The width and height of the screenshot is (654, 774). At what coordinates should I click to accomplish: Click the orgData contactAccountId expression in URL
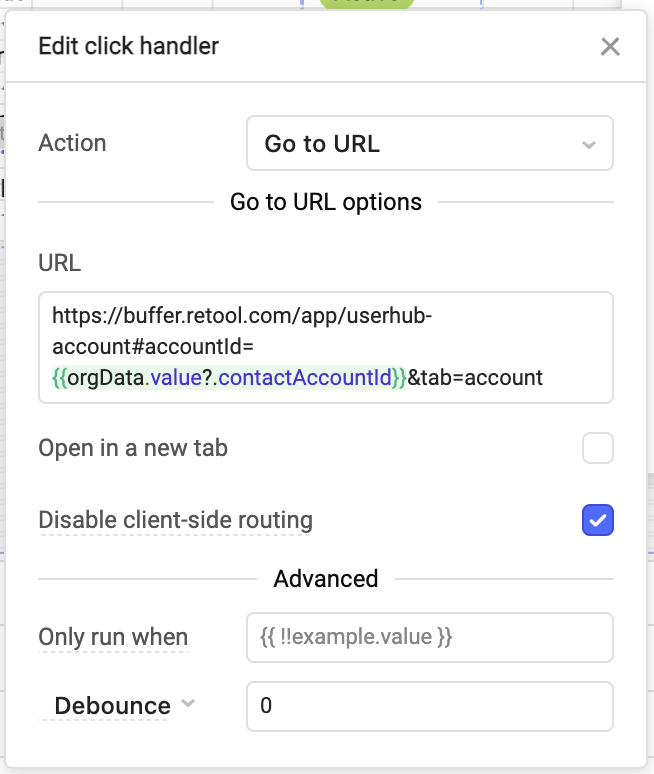click(229, 378)
